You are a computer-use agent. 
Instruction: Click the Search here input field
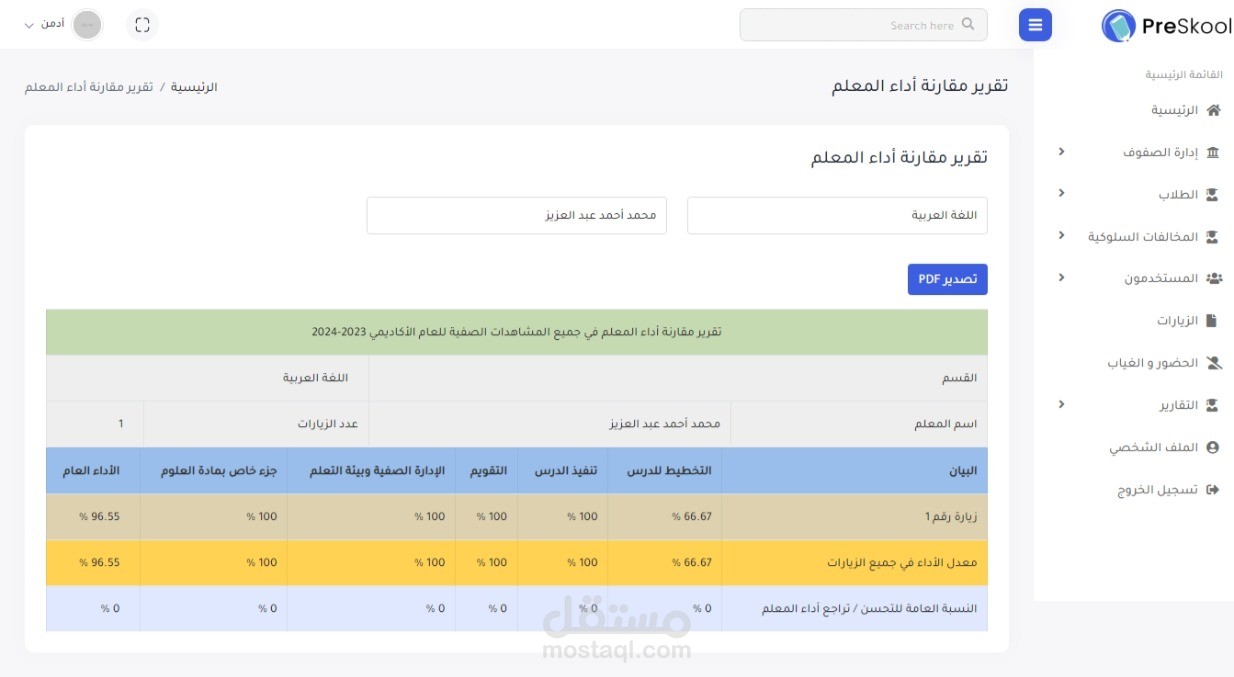tap(863, 25)
